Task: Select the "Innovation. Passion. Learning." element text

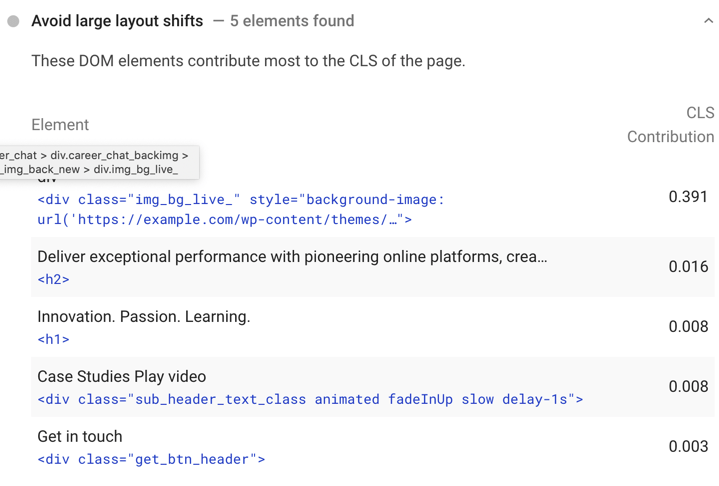Action: (144, 317)
